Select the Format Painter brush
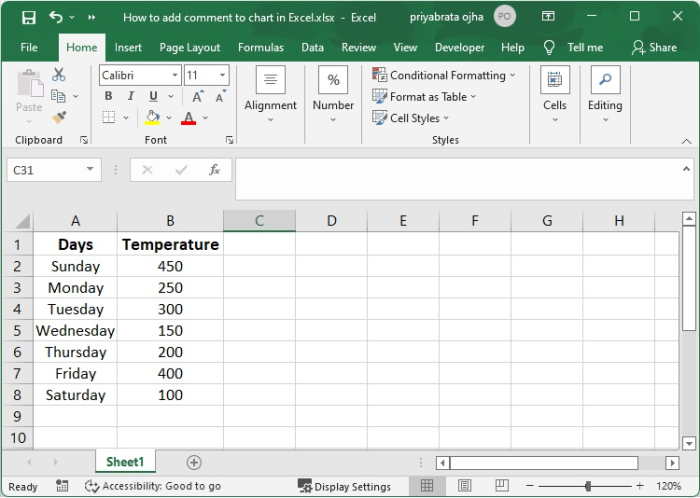The image size is (700, 498). click(x=59, y=117)
